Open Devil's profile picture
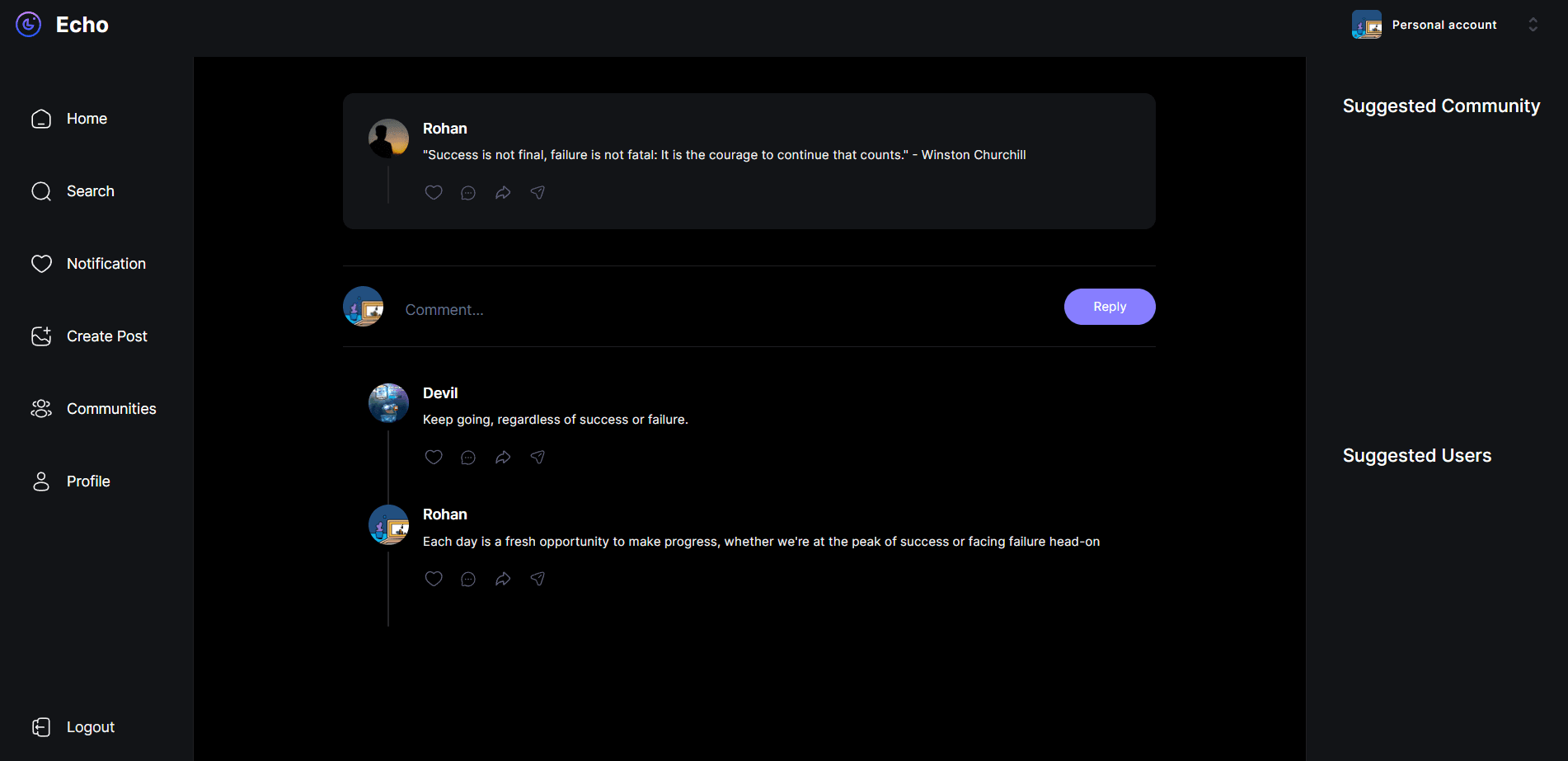 (388, 403)
